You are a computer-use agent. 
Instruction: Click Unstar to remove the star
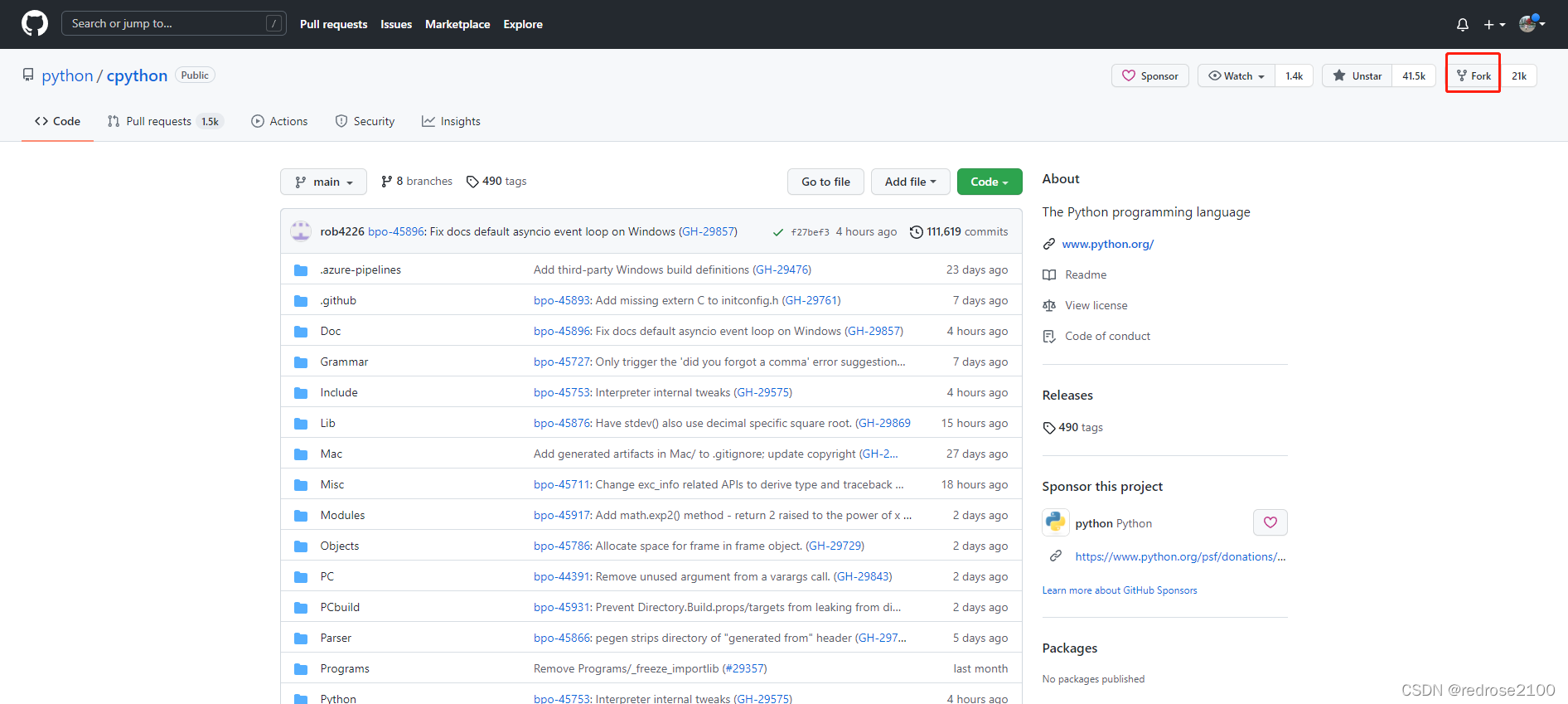pos(1357,75)
